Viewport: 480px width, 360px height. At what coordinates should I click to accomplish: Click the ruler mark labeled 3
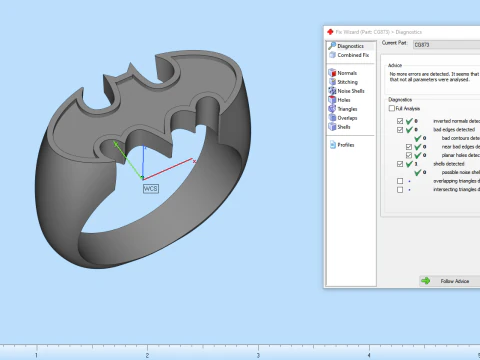tap(258, 355)
